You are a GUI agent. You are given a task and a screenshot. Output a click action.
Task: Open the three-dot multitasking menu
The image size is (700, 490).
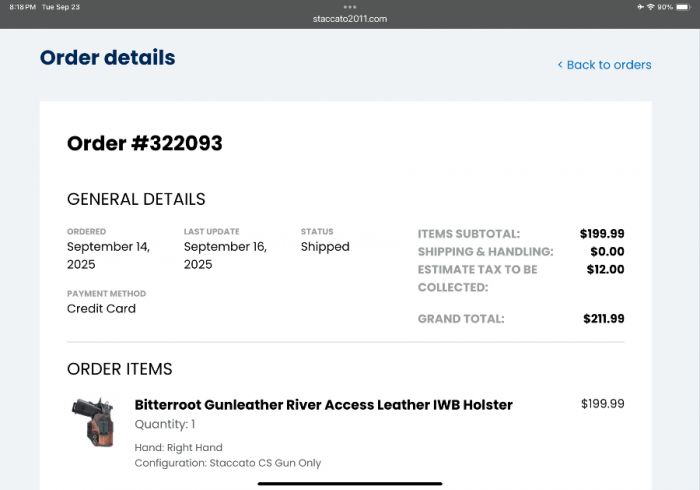coord(349,7)
